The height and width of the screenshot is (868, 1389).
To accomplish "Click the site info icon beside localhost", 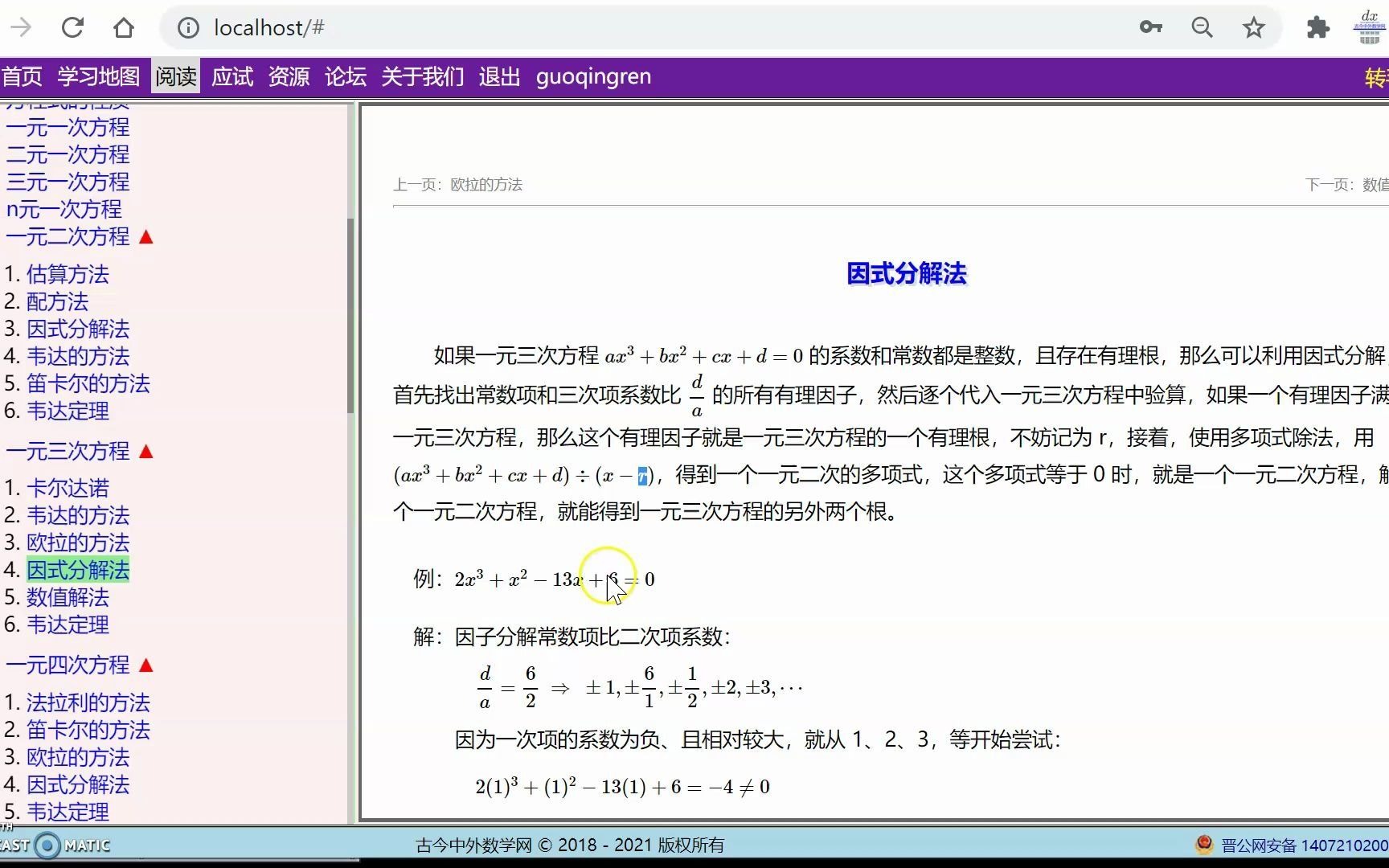I will pos(187,27).
